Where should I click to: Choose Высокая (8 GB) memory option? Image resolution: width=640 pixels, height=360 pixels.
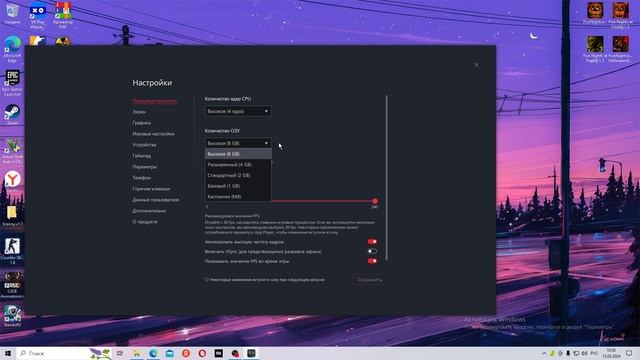click(238, 154)
